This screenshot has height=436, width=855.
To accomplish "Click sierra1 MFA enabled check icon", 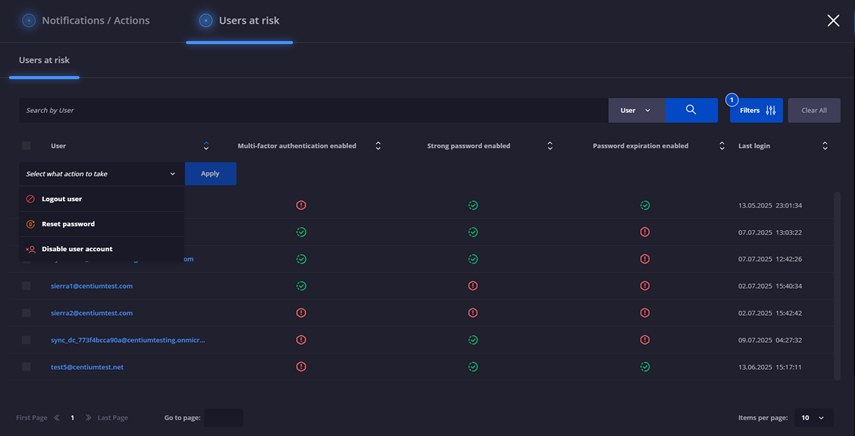I will coord(301,286).
